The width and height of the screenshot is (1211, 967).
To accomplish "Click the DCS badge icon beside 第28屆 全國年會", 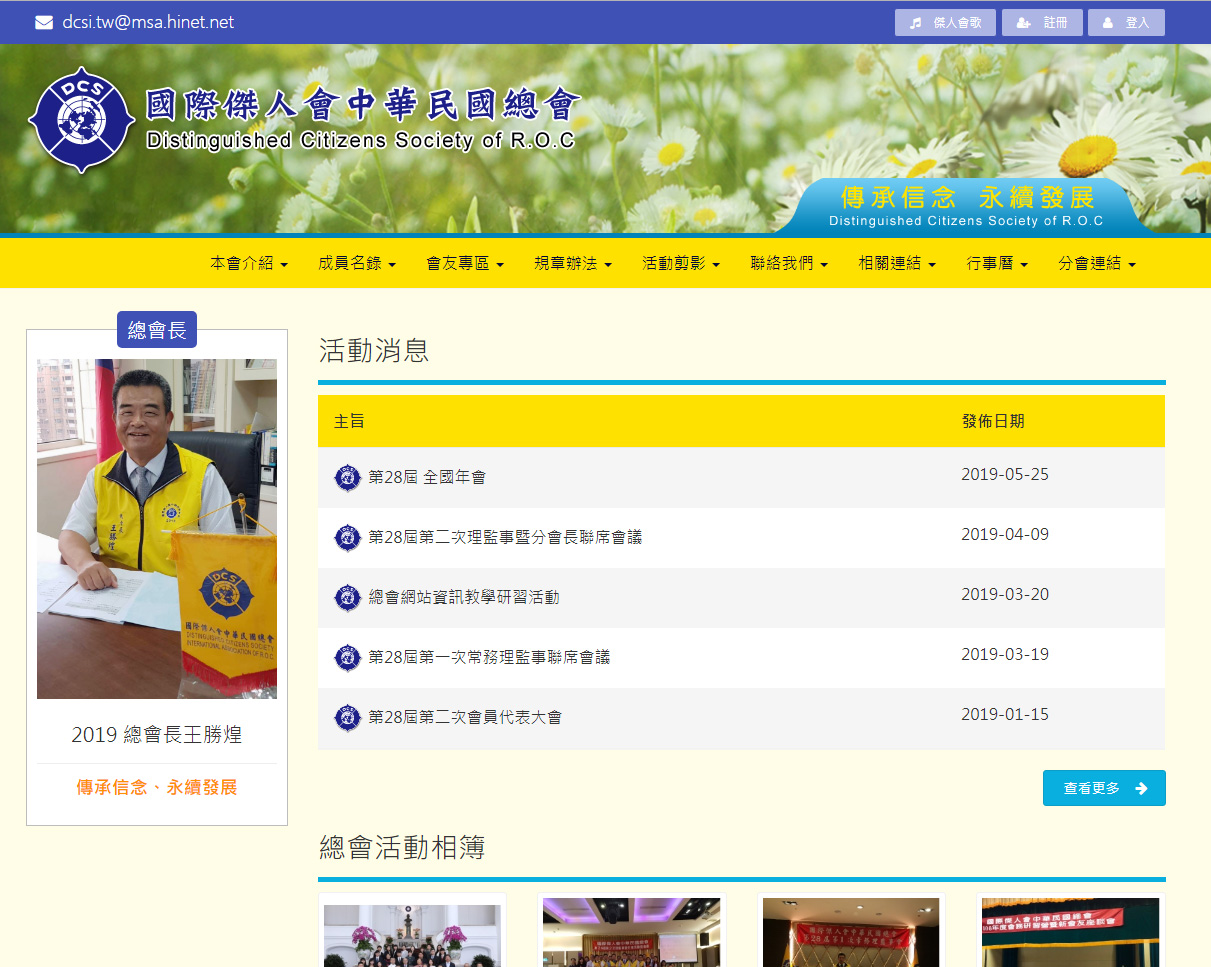I will click(x=347, y=478).
